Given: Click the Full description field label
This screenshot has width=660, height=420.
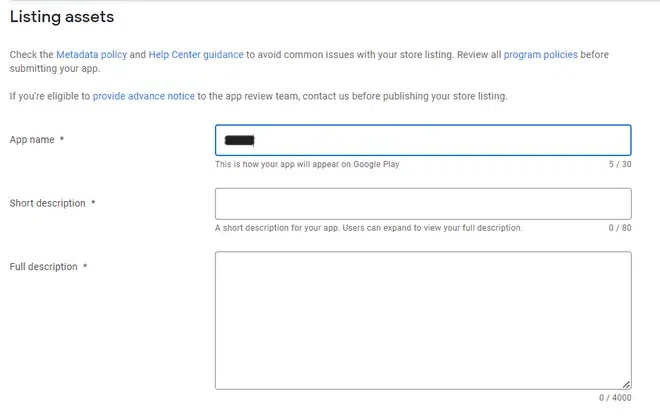Looking at the screenshot, I should click(43, 267).
